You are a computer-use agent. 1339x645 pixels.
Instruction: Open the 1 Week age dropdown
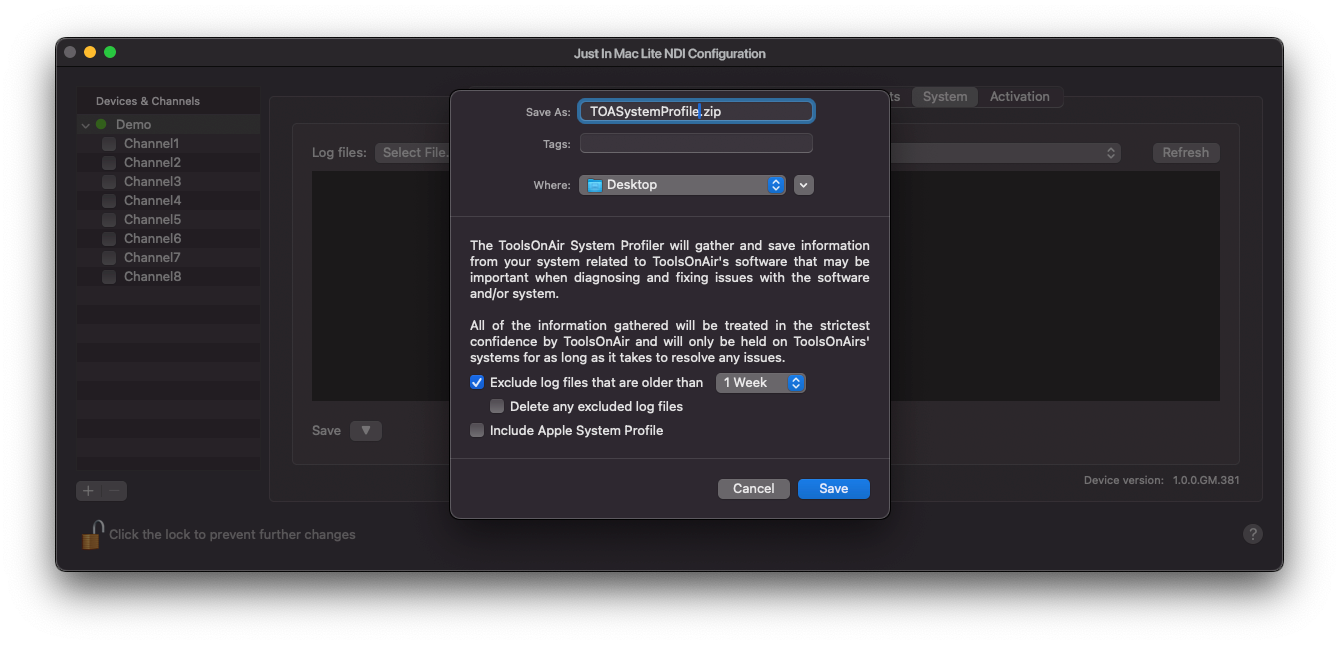click(x=761, y=383)
